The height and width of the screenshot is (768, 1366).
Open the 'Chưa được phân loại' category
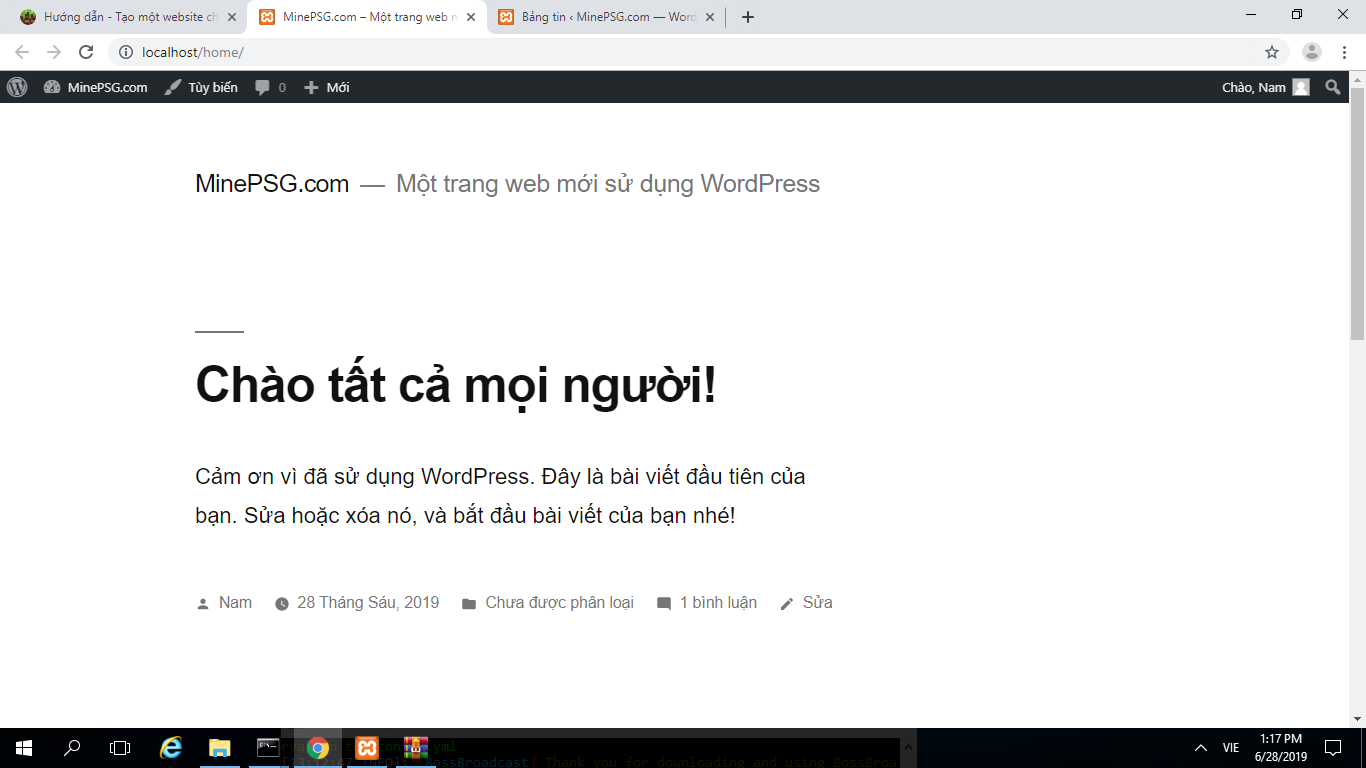tap(559, 603)
